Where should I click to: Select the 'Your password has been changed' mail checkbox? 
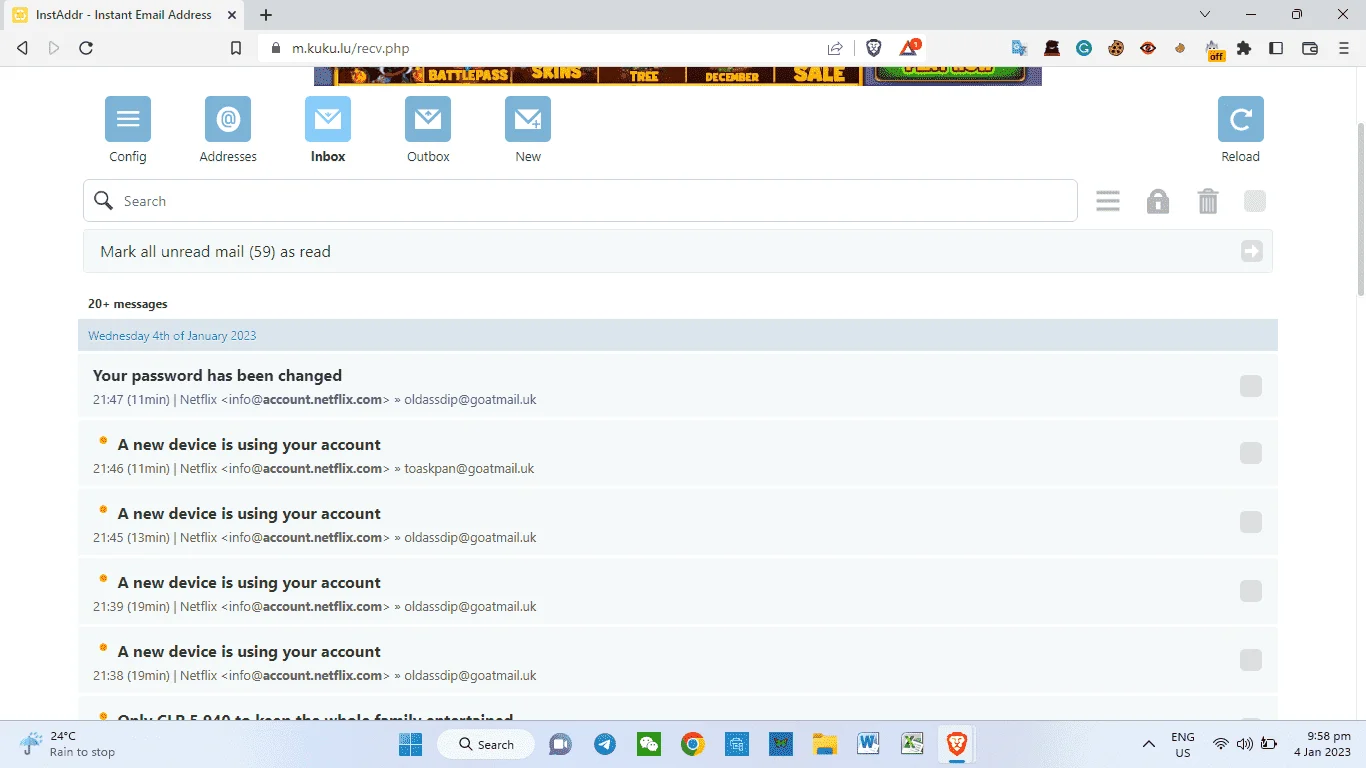point(1251,386)
